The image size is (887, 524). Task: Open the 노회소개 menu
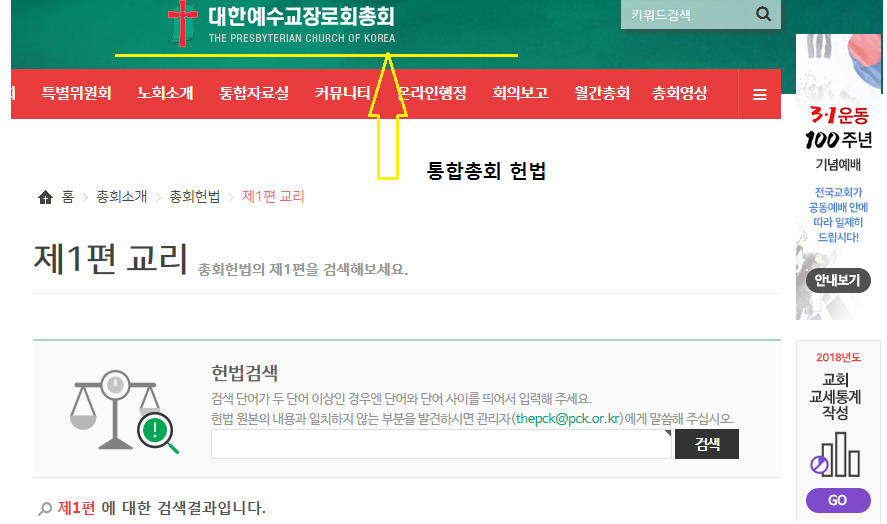(165, 93)
